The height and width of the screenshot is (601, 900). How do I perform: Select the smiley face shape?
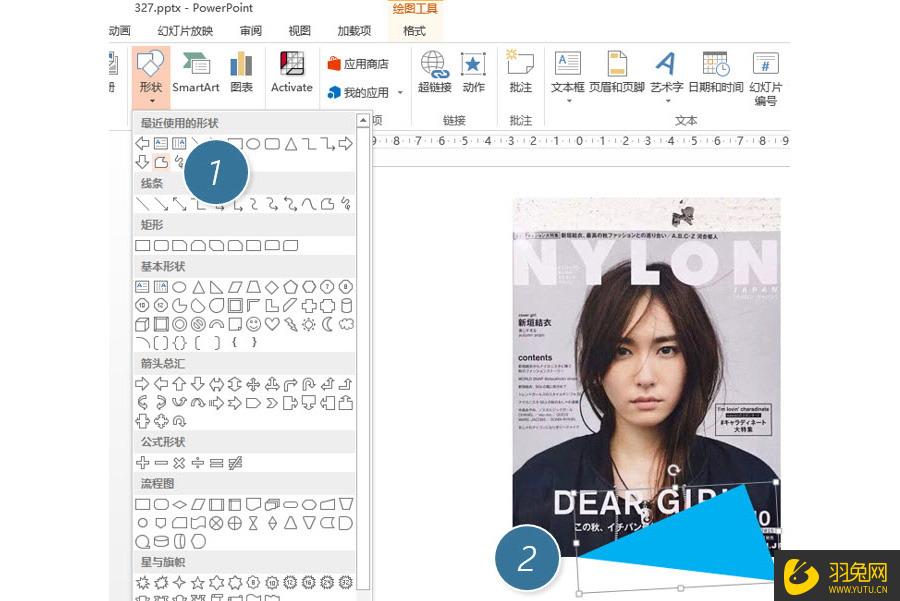(x=253, y=324)
